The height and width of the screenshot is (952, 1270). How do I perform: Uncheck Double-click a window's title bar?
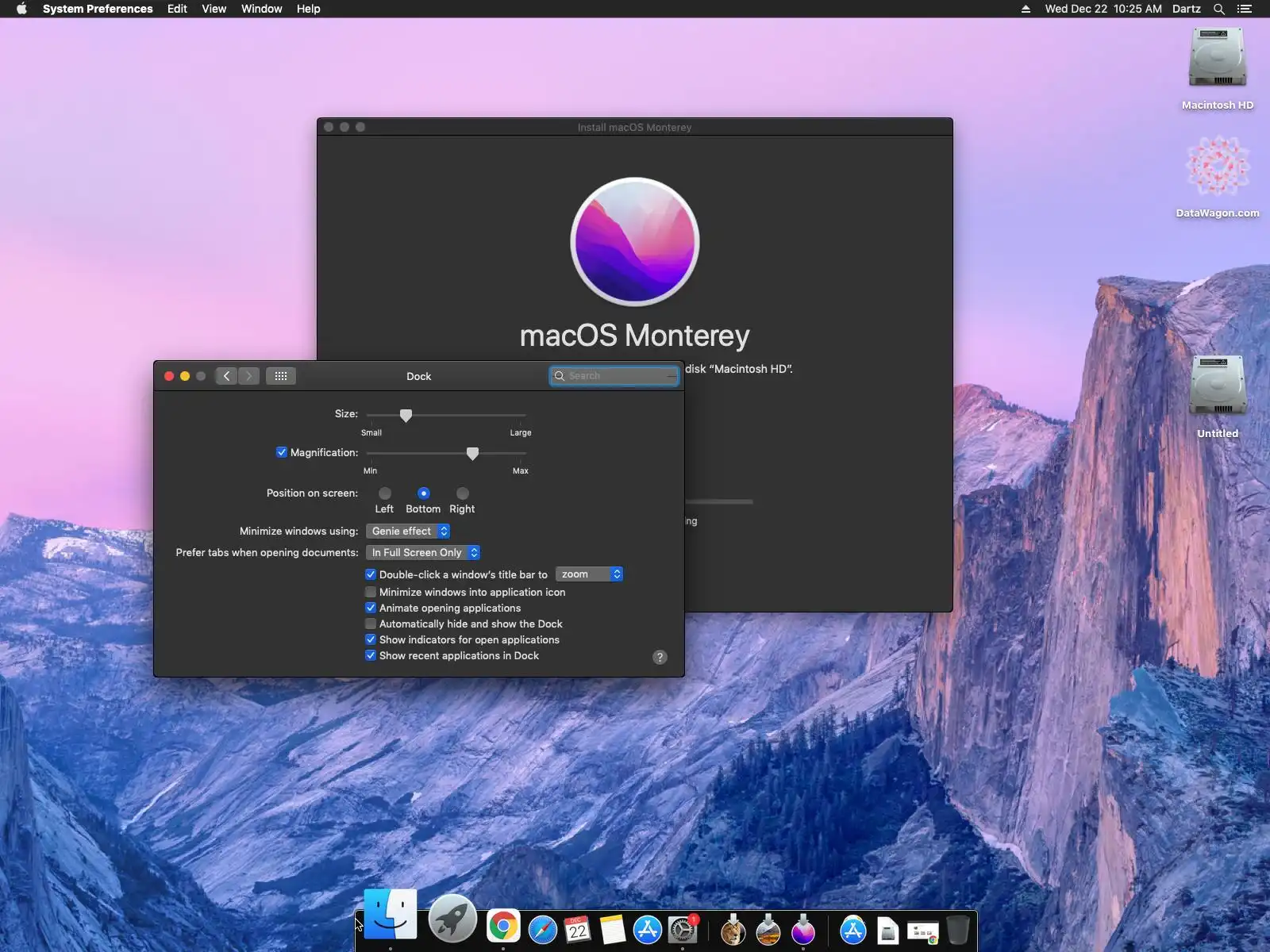pyautogui.click(x=371, y=574)
